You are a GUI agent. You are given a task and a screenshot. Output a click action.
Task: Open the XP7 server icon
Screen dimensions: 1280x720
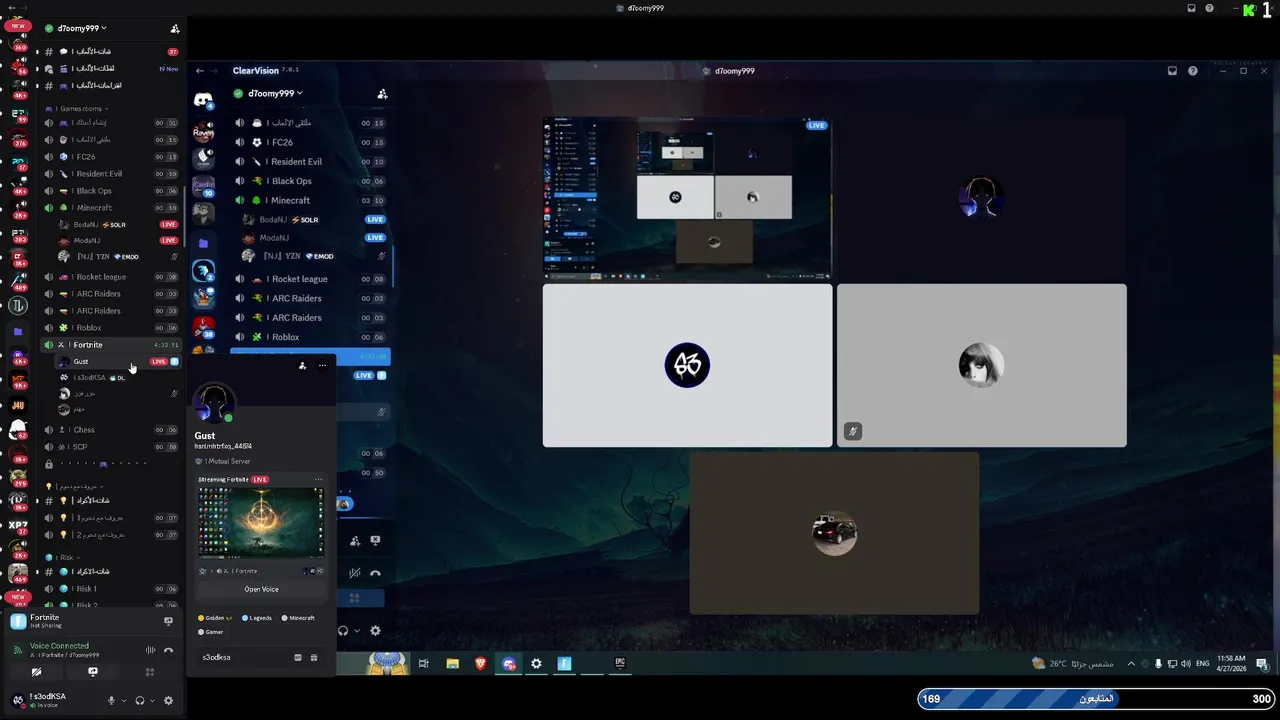click(x=18, y=524)
